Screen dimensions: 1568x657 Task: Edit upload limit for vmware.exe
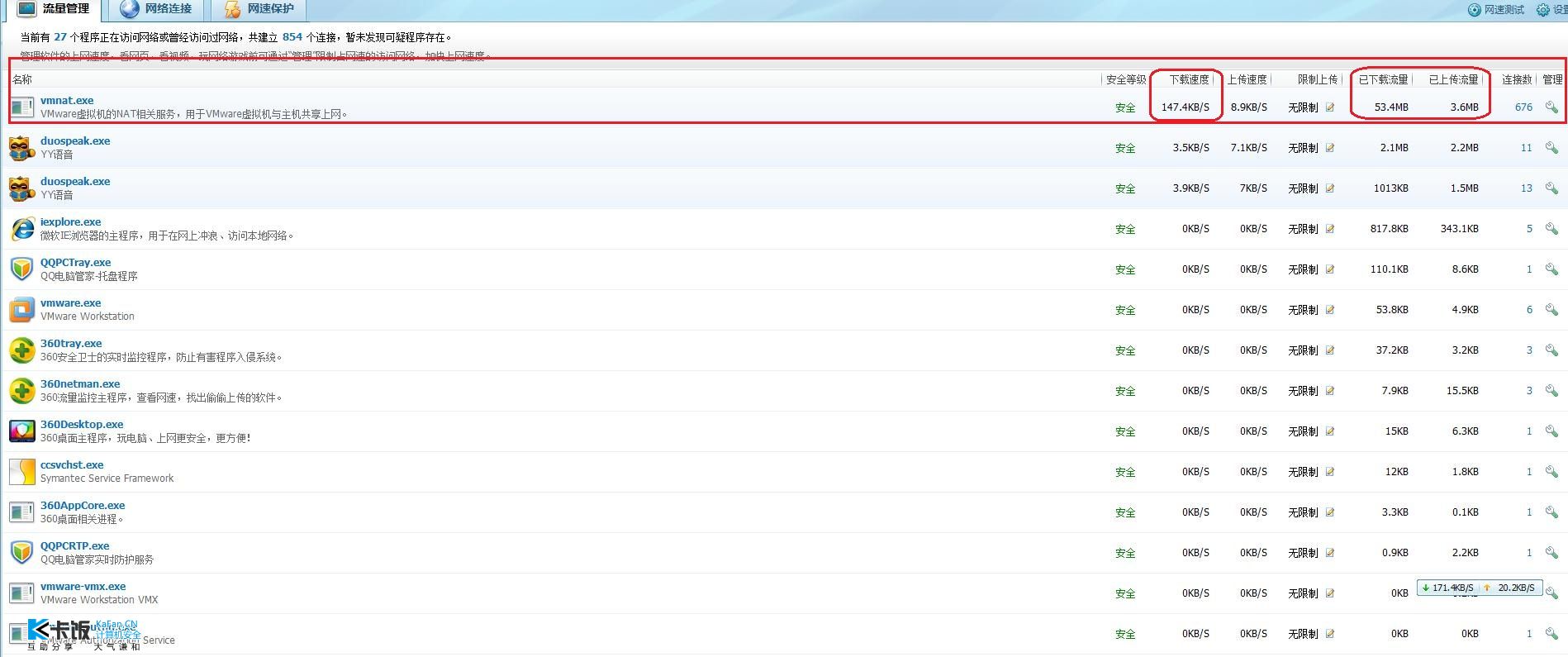tap(1330, 310)
